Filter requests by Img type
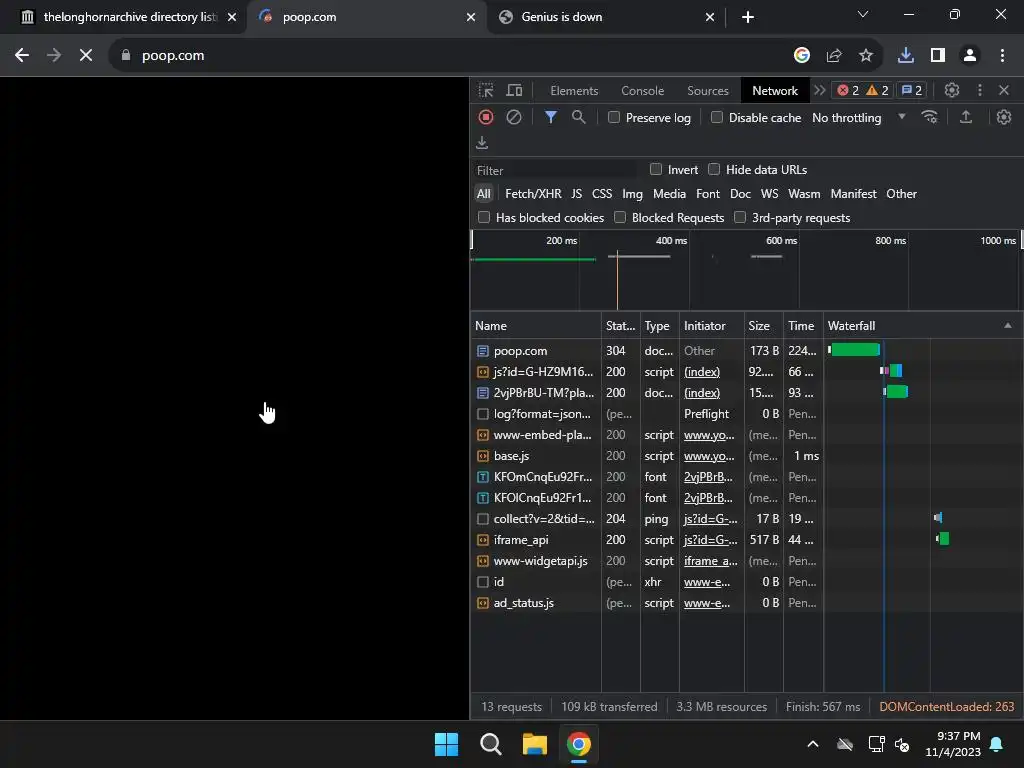Viewport: 1024px width, 768px height. (632, 194)
